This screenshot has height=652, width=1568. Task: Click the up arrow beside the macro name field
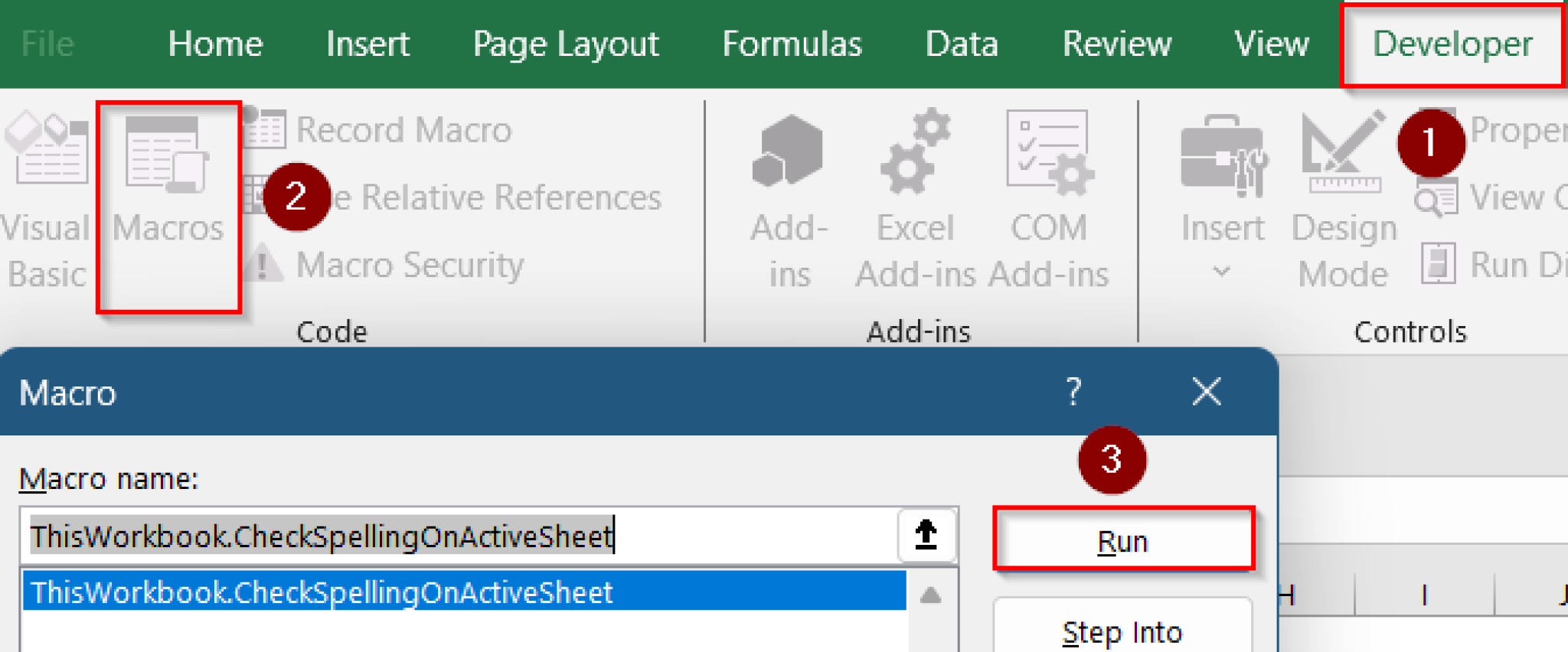[x=926, y=533]
